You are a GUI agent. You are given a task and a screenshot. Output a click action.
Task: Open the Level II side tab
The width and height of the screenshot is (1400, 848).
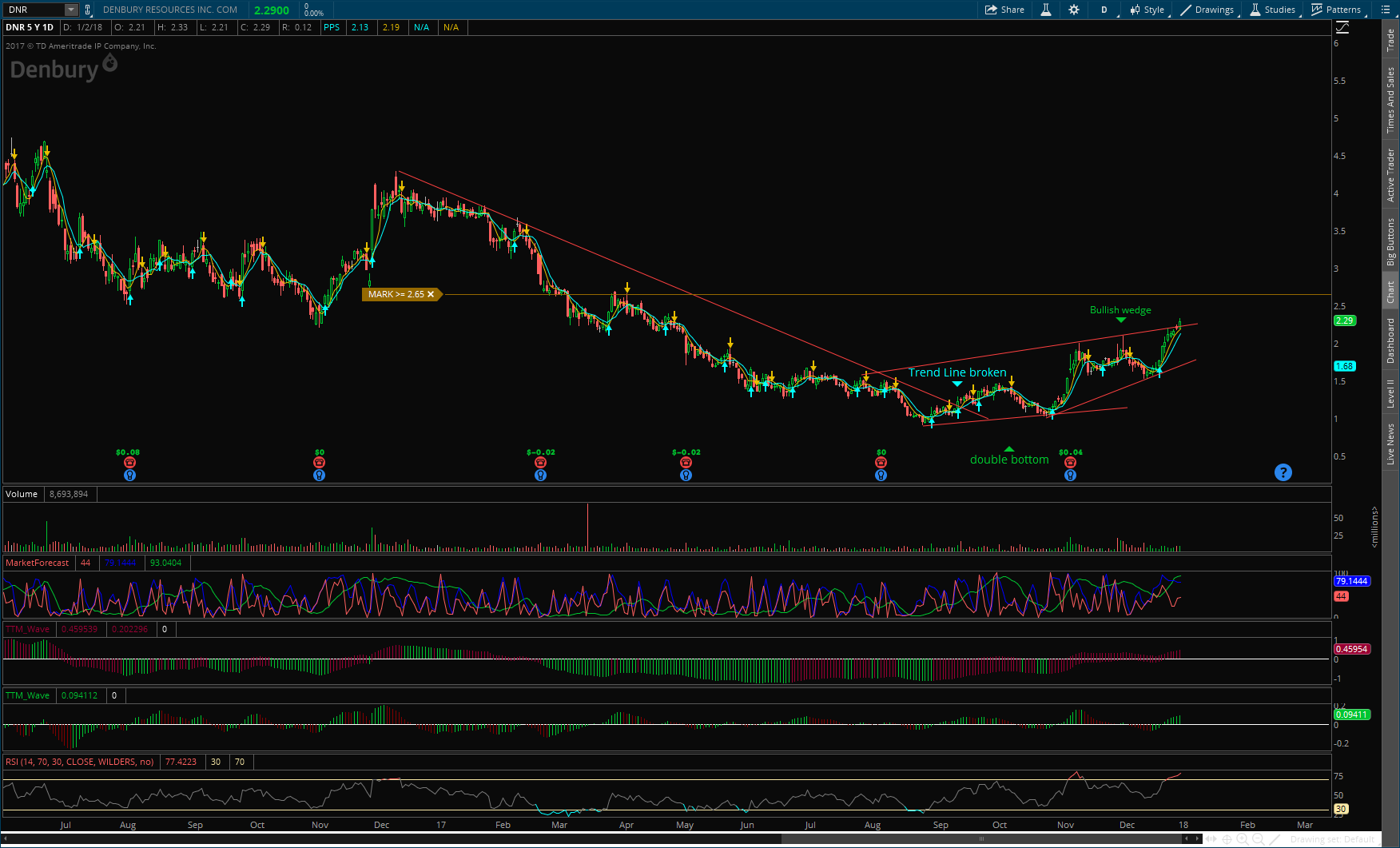tap(1390, 393)
